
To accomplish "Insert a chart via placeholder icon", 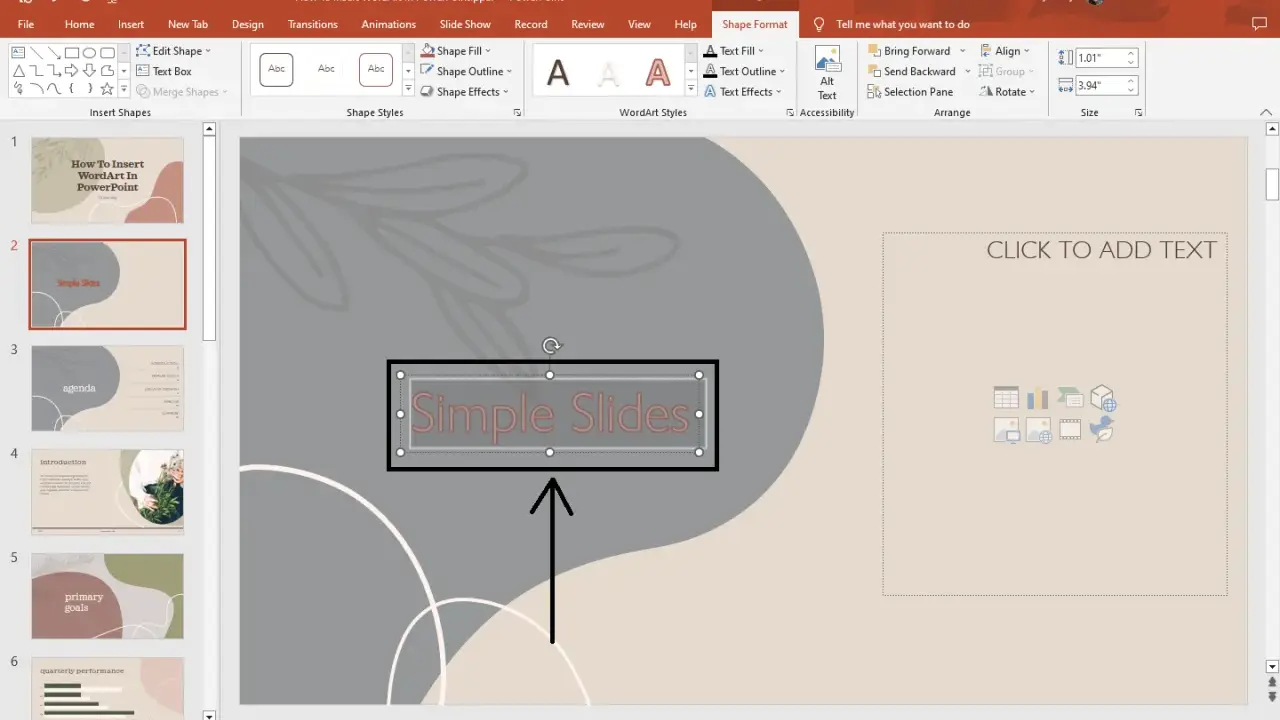I will [1038, 398].
